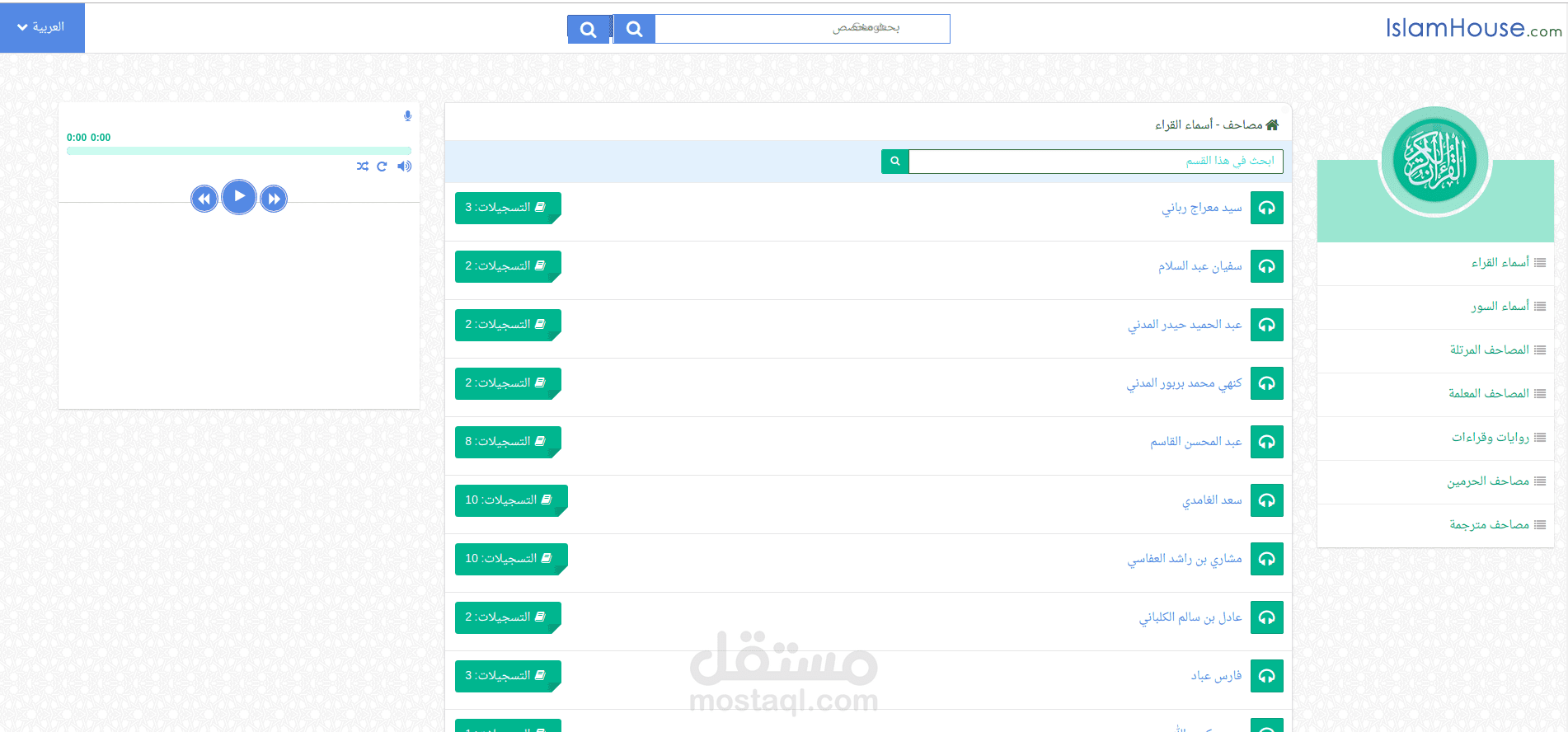Click headphone icon for مشاري بن راشد العفاسي
Viewport: 1568px width, 732px height.
coord(1267,559)
